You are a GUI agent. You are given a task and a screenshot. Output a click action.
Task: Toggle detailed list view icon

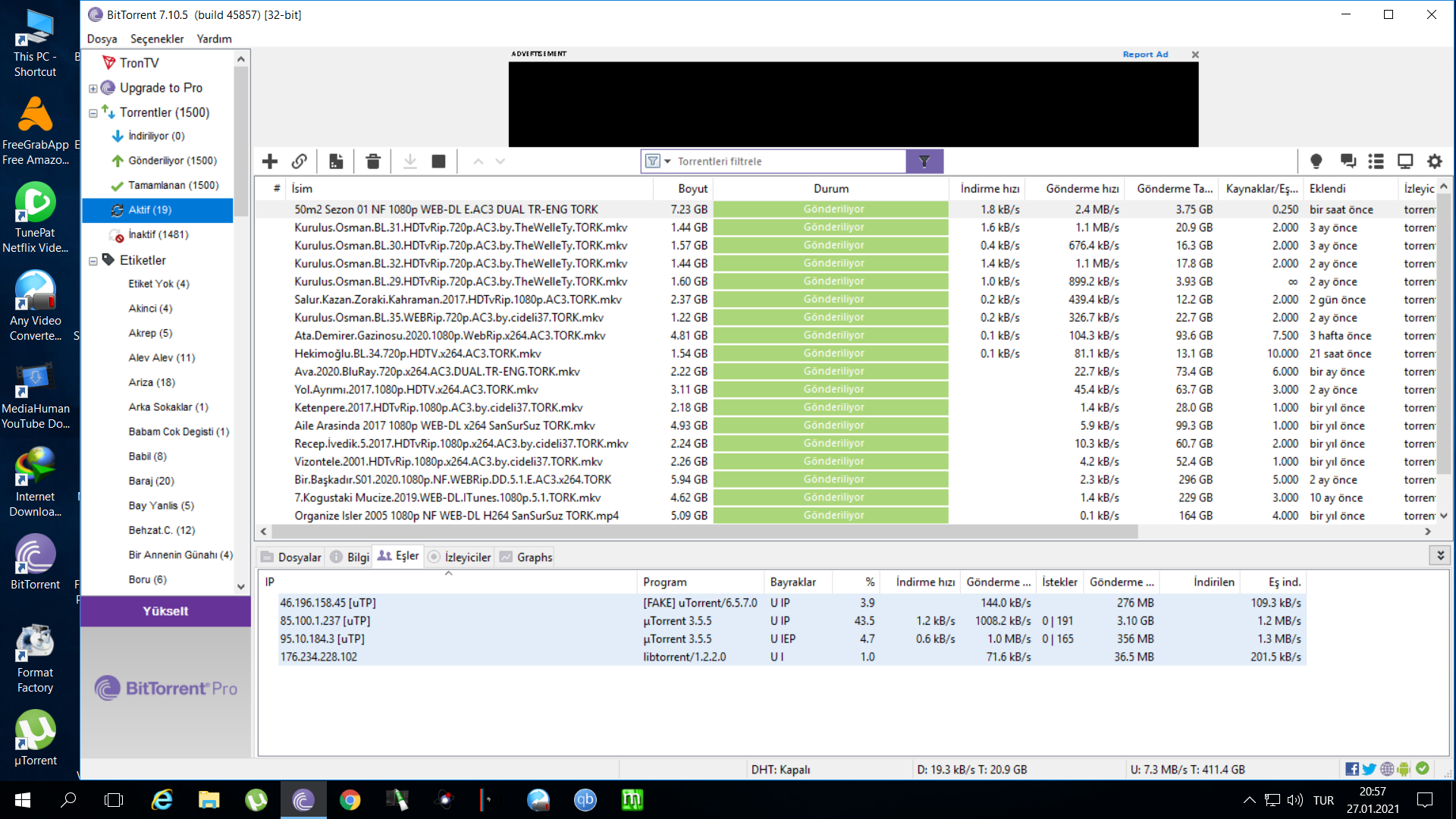tap(1376, 162)
